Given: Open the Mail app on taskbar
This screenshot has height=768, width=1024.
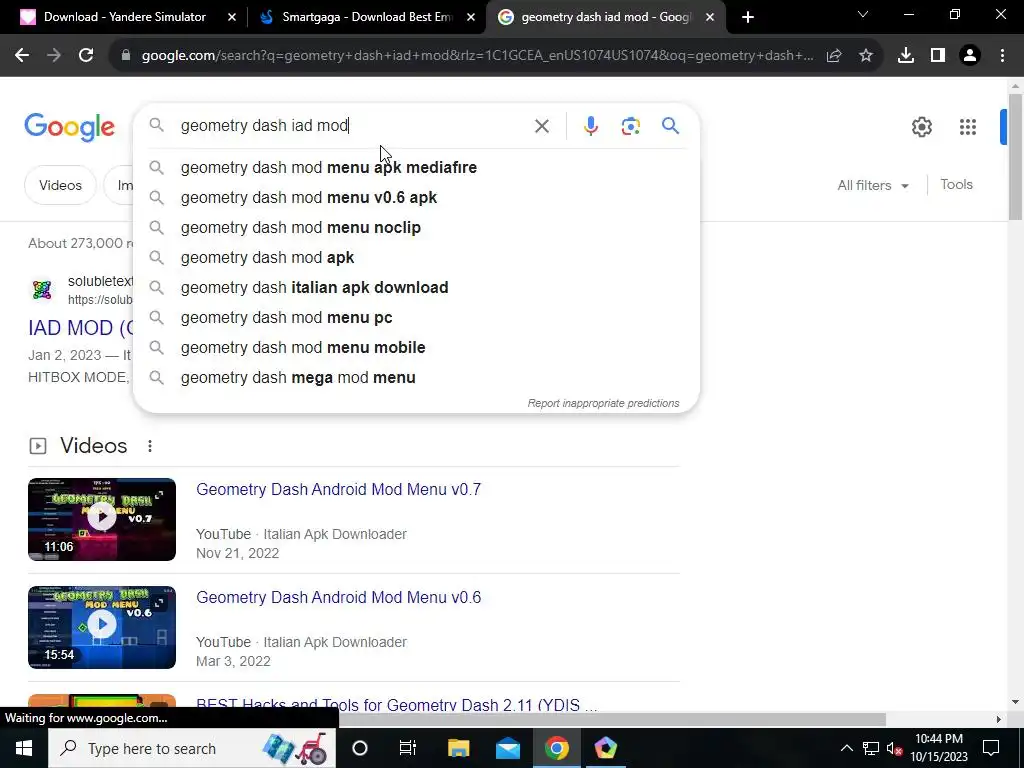Looking at the screenshot, I should click(x=507, y=748).
